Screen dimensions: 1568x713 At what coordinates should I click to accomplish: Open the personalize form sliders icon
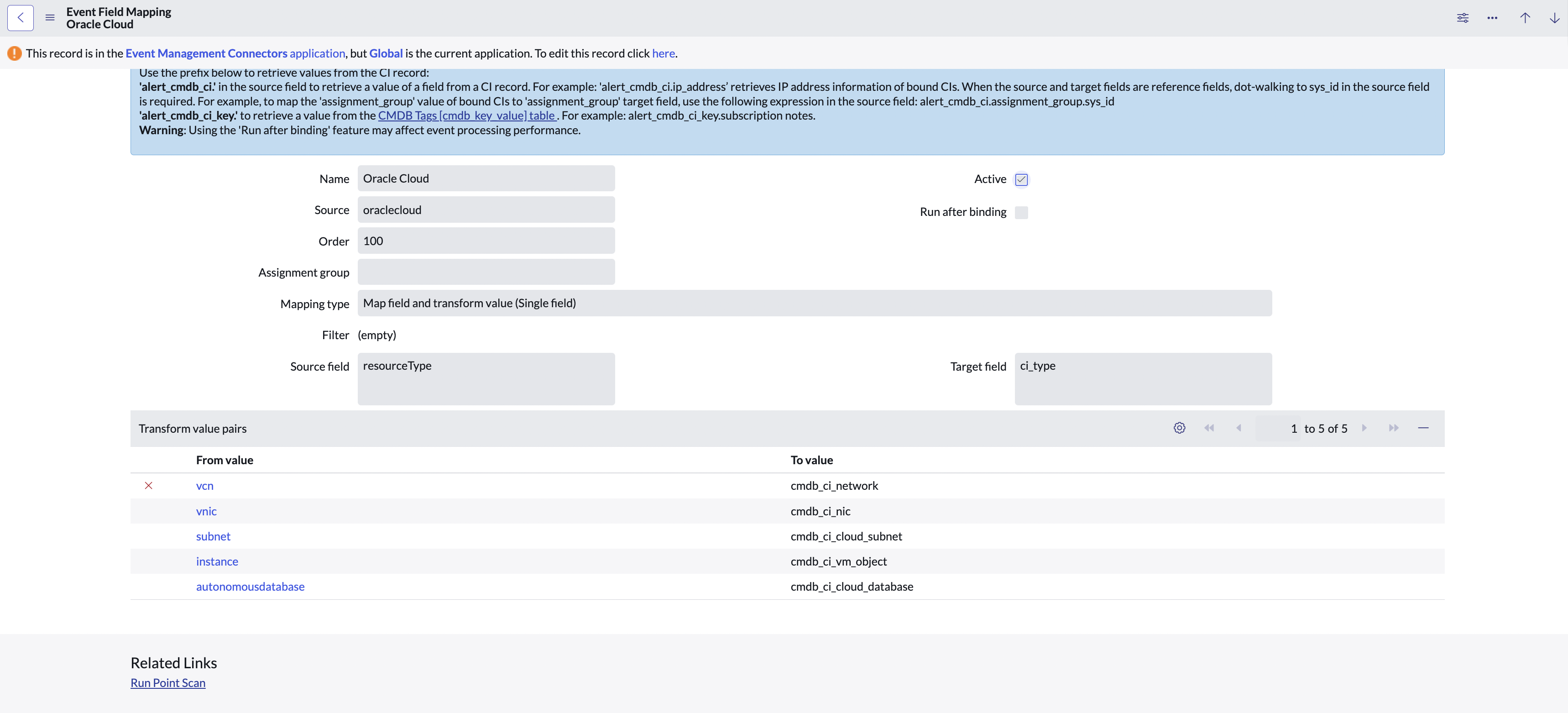[1463, 18]
